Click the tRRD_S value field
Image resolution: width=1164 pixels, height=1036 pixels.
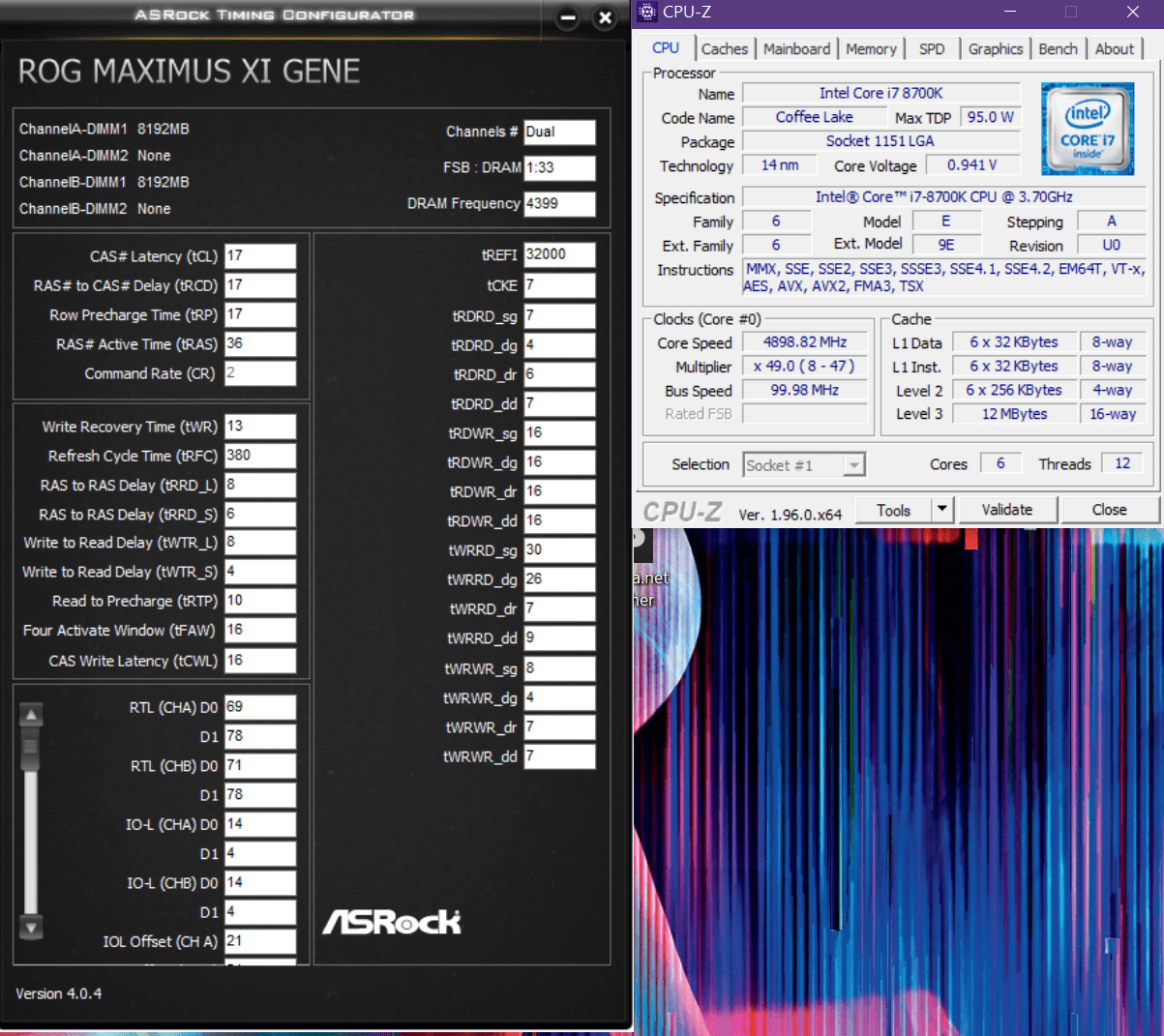[260, 515]
